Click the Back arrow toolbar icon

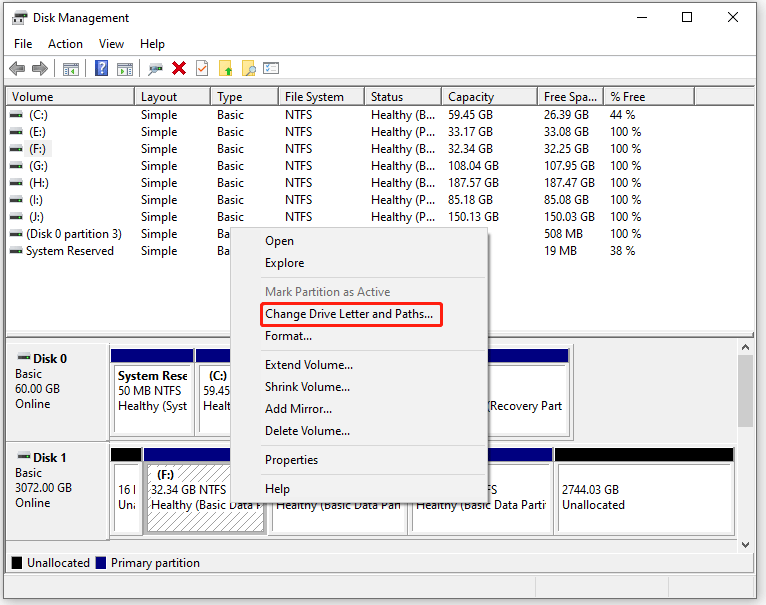(x=17, y=68)
